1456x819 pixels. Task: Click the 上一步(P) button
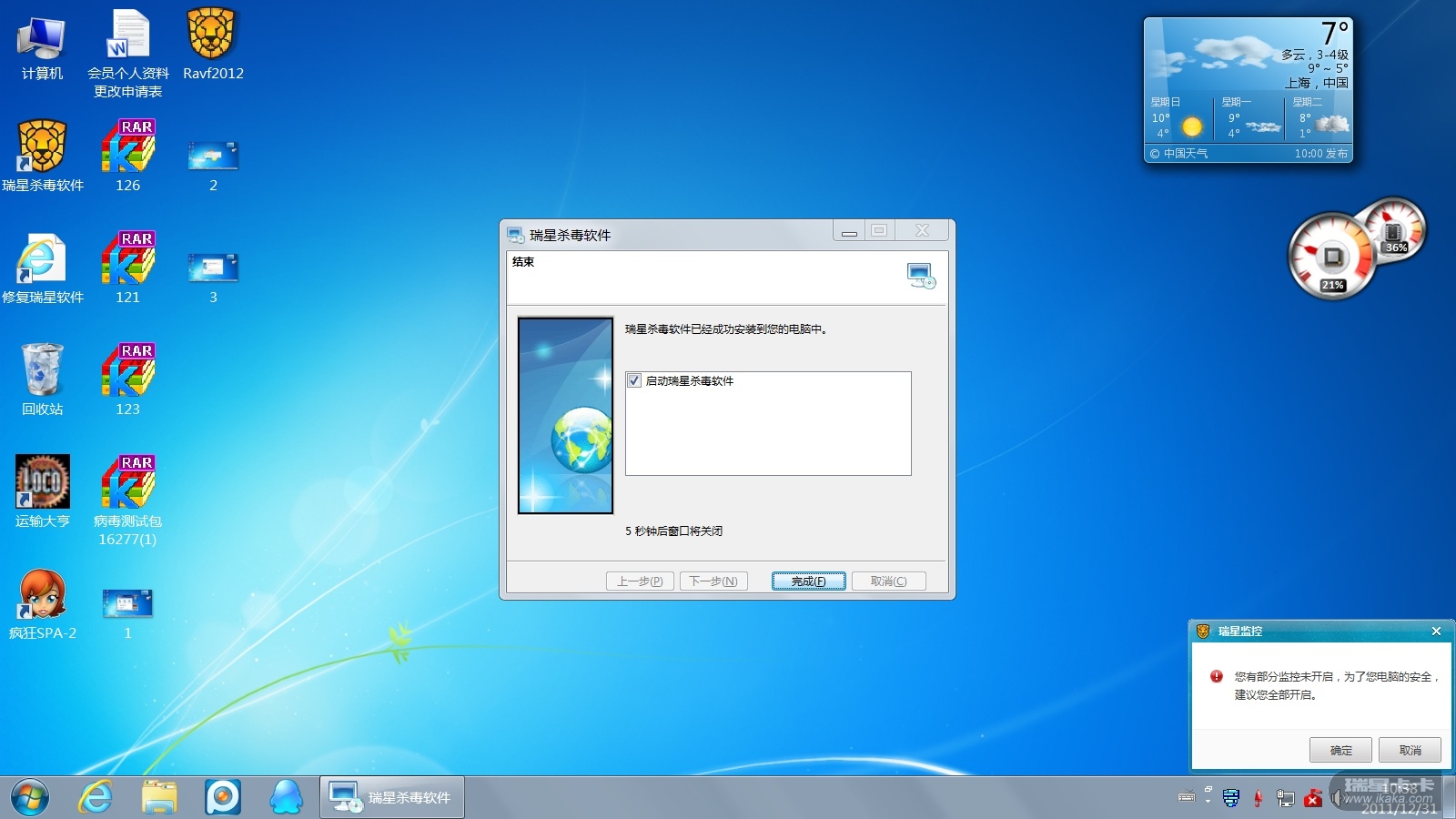coord(640,581)
